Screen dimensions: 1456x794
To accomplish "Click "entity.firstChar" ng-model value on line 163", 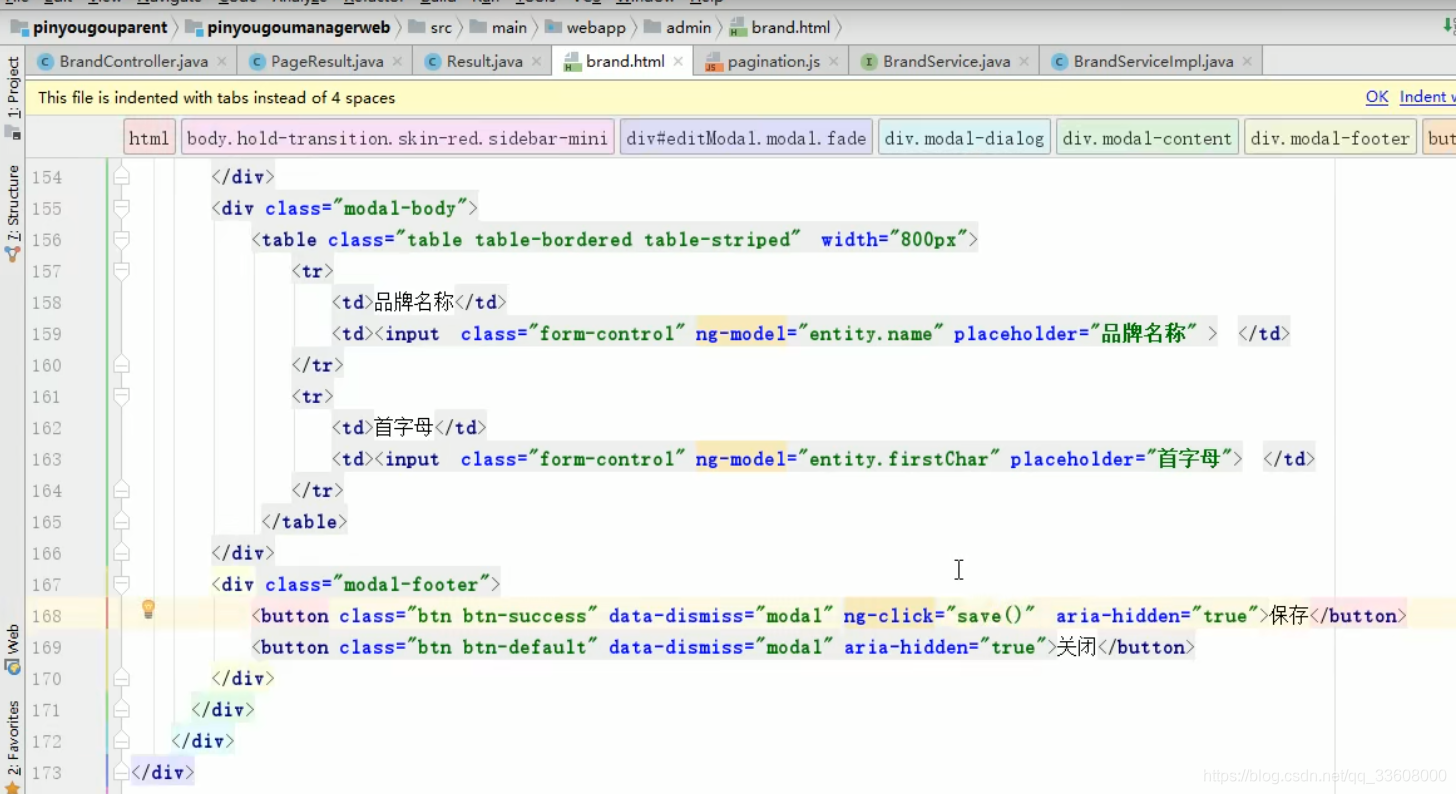I will (x=899, y=459).
